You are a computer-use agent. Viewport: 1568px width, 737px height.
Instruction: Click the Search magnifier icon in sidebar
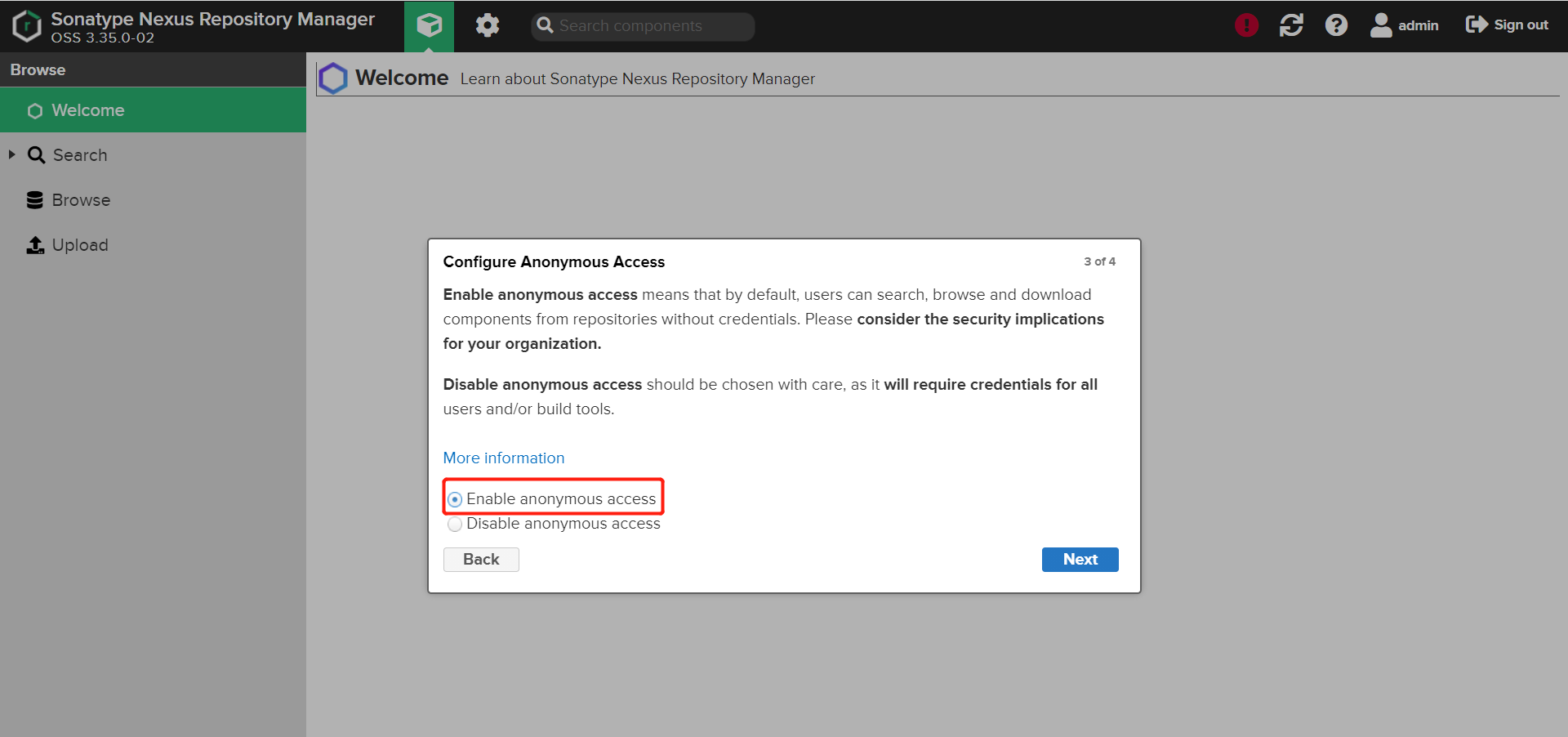[x=36, y=155]
